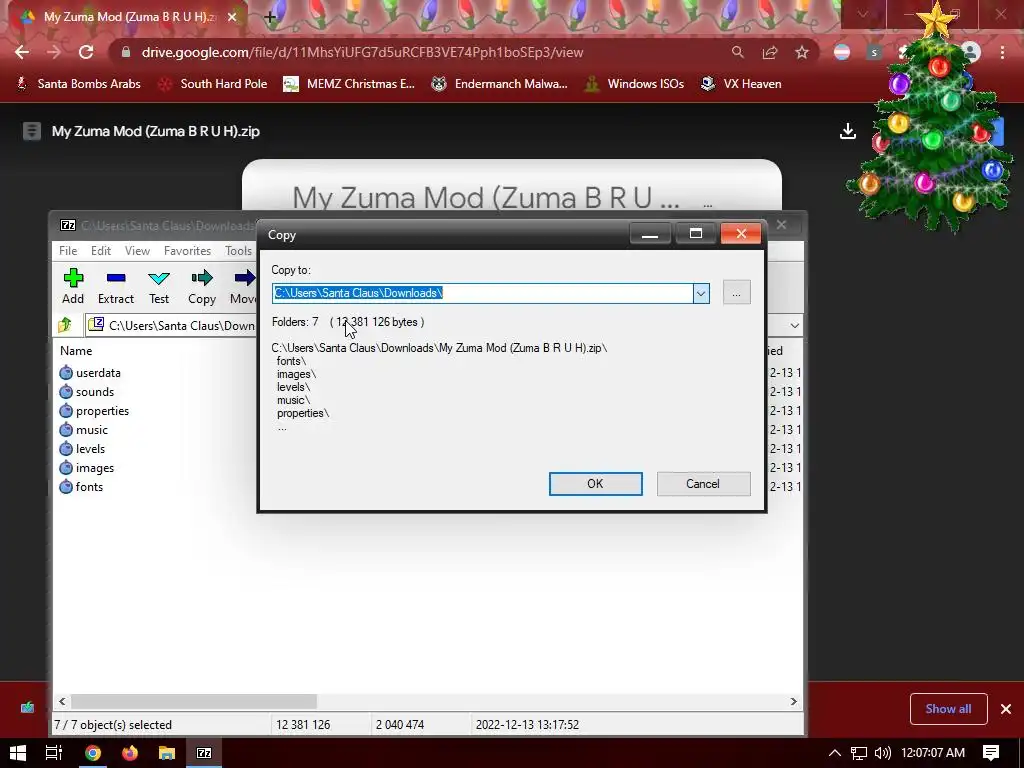This screenshot has width=1024, height=768.
Task: Select the sounds folder
Action: 87,392
